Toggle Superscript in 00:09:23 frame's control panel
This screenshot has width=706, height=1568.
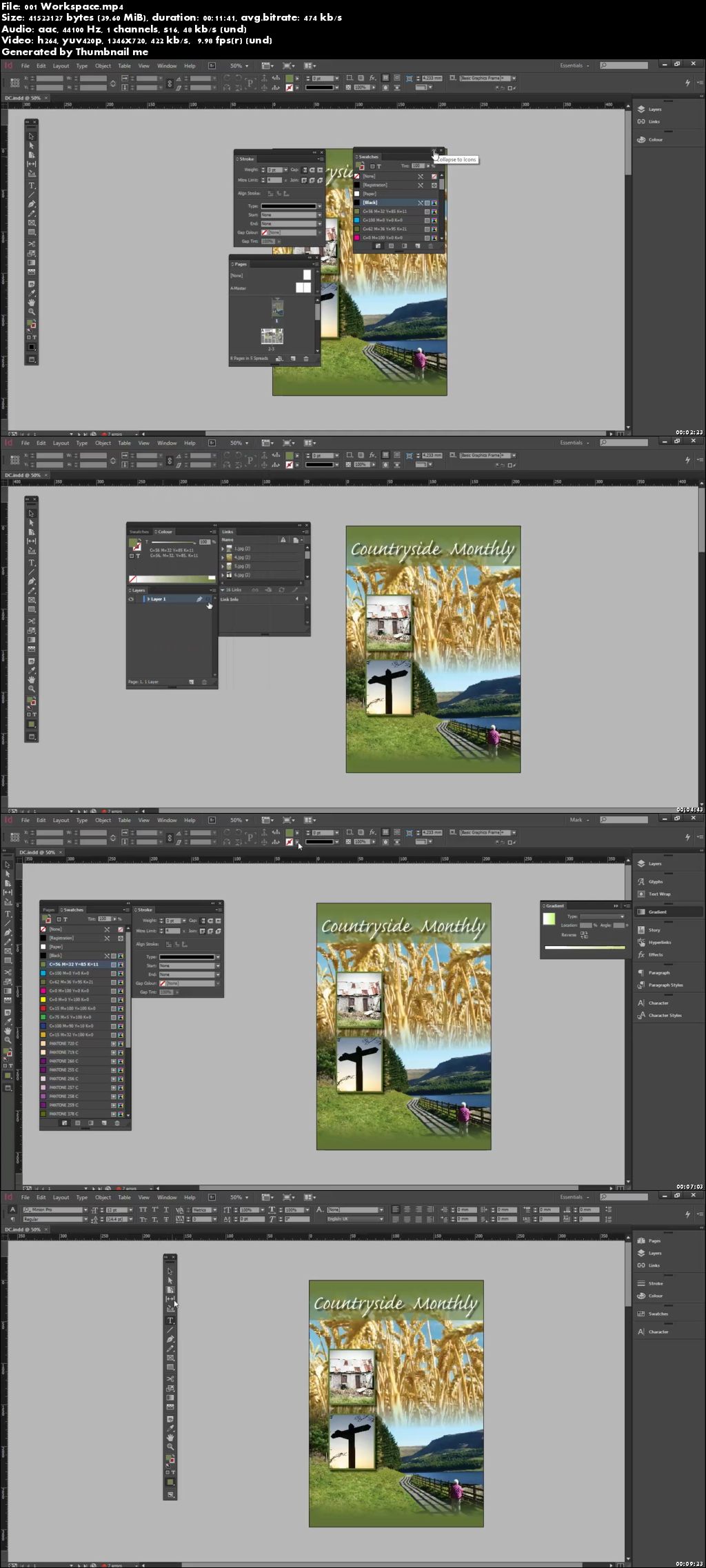pos(154,1209)
